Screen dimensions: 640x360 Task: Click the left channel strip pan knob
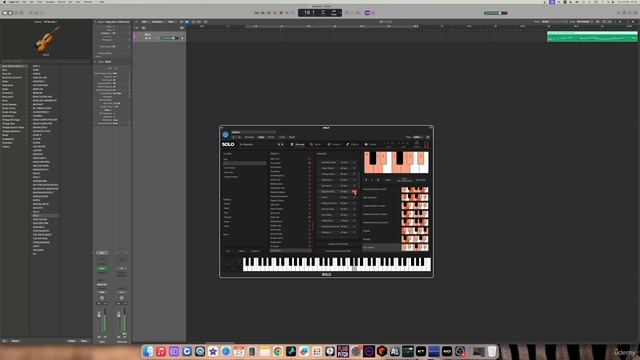[102, 298]
